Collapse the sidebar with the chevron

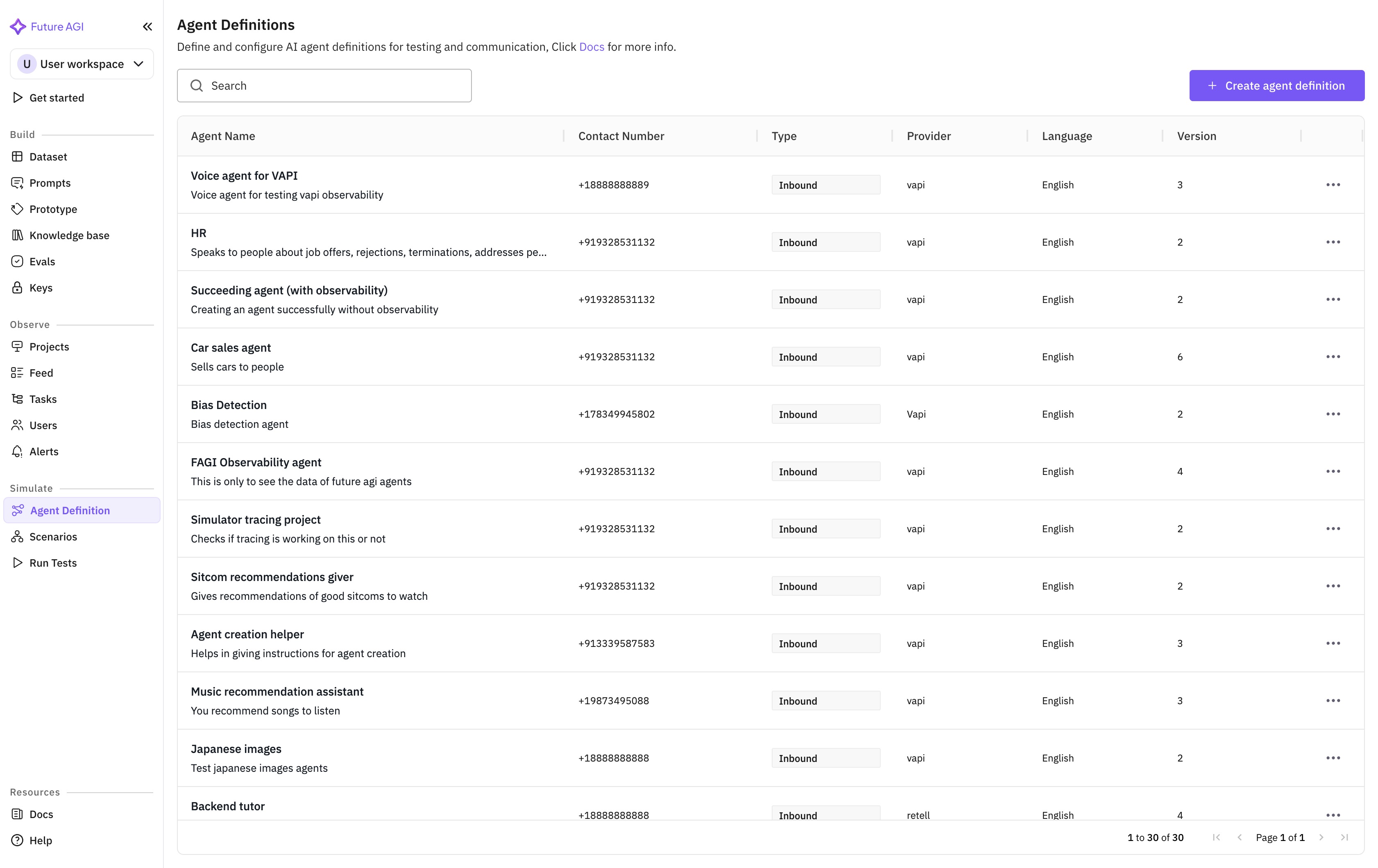(147, 26)
